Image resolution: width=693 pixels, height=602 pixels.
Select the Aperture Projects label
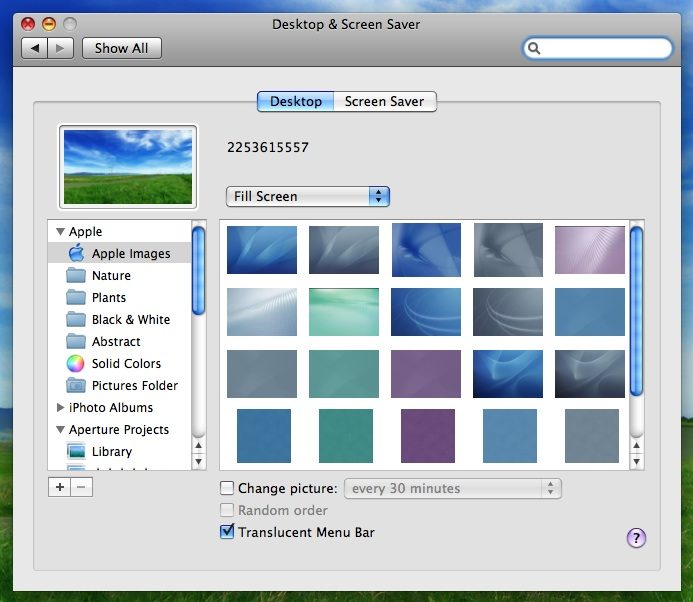119,430
